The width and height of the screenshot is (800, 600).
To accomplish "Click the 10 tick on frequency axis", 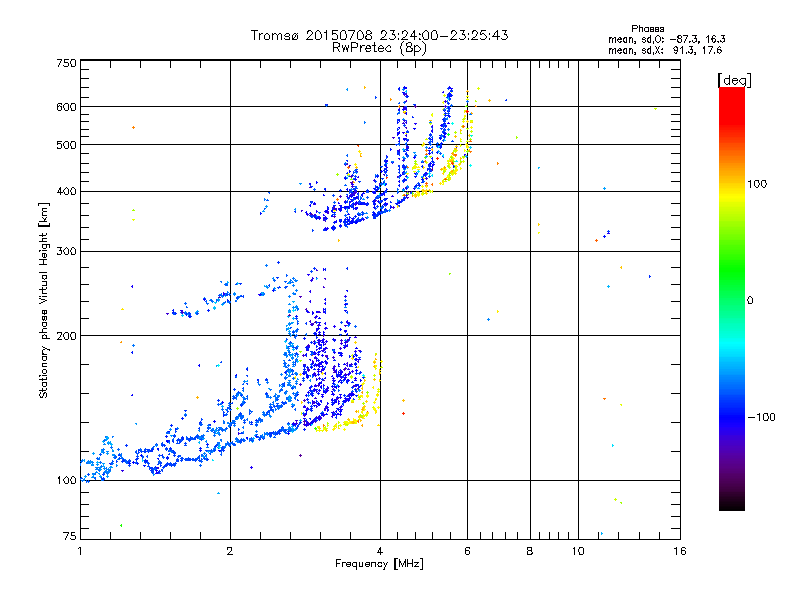I will click(x=577, y=551).
